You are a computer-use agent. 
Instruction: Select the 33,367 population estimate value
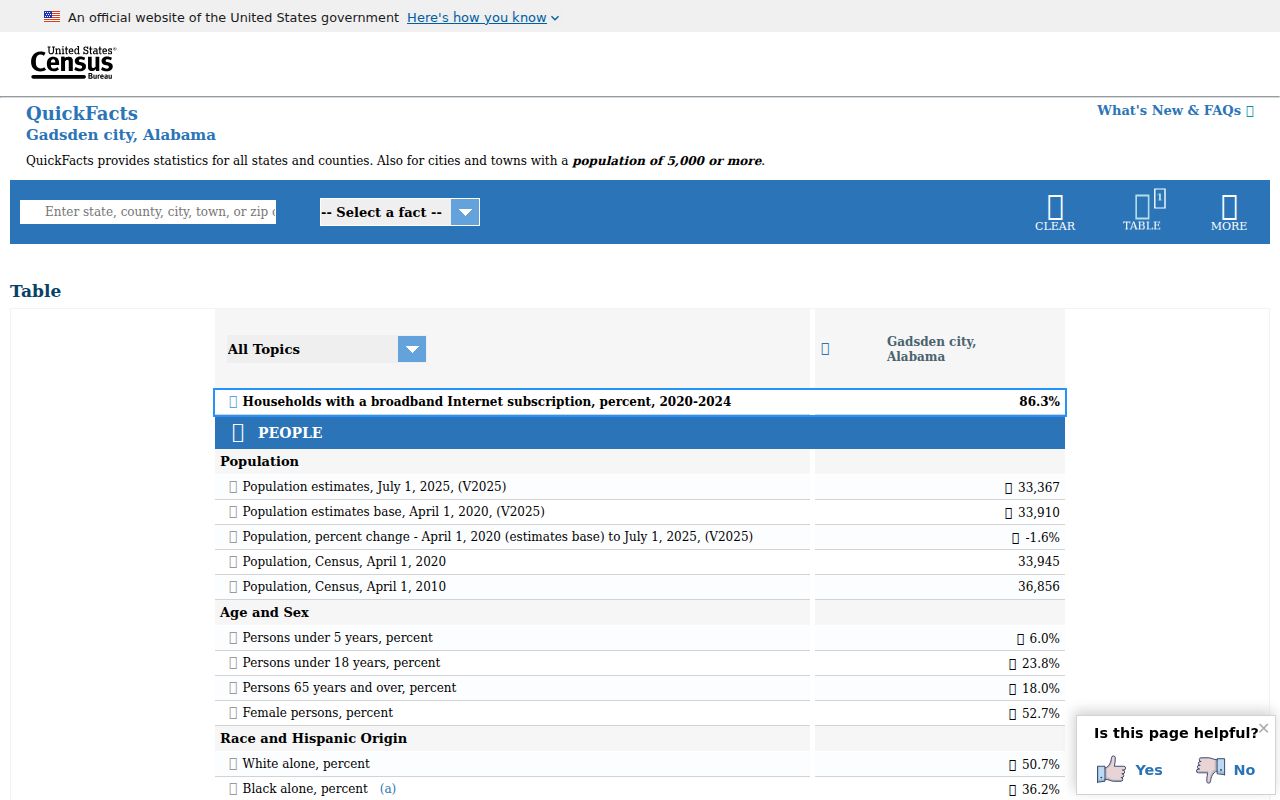click(1039, 488)
